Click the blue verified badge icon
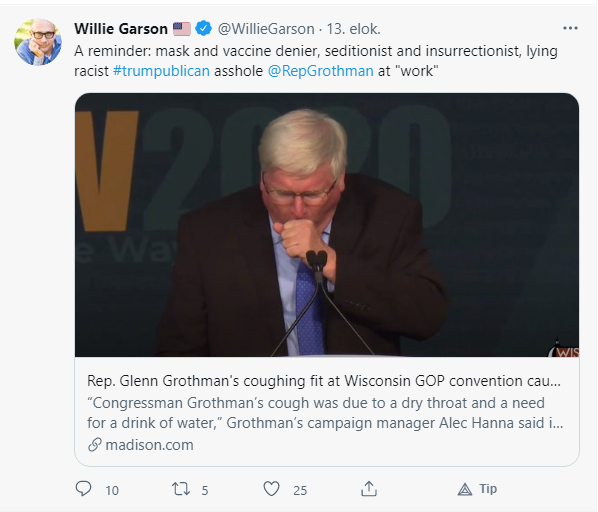Screen dimensions: 598x512 [203, 29]
